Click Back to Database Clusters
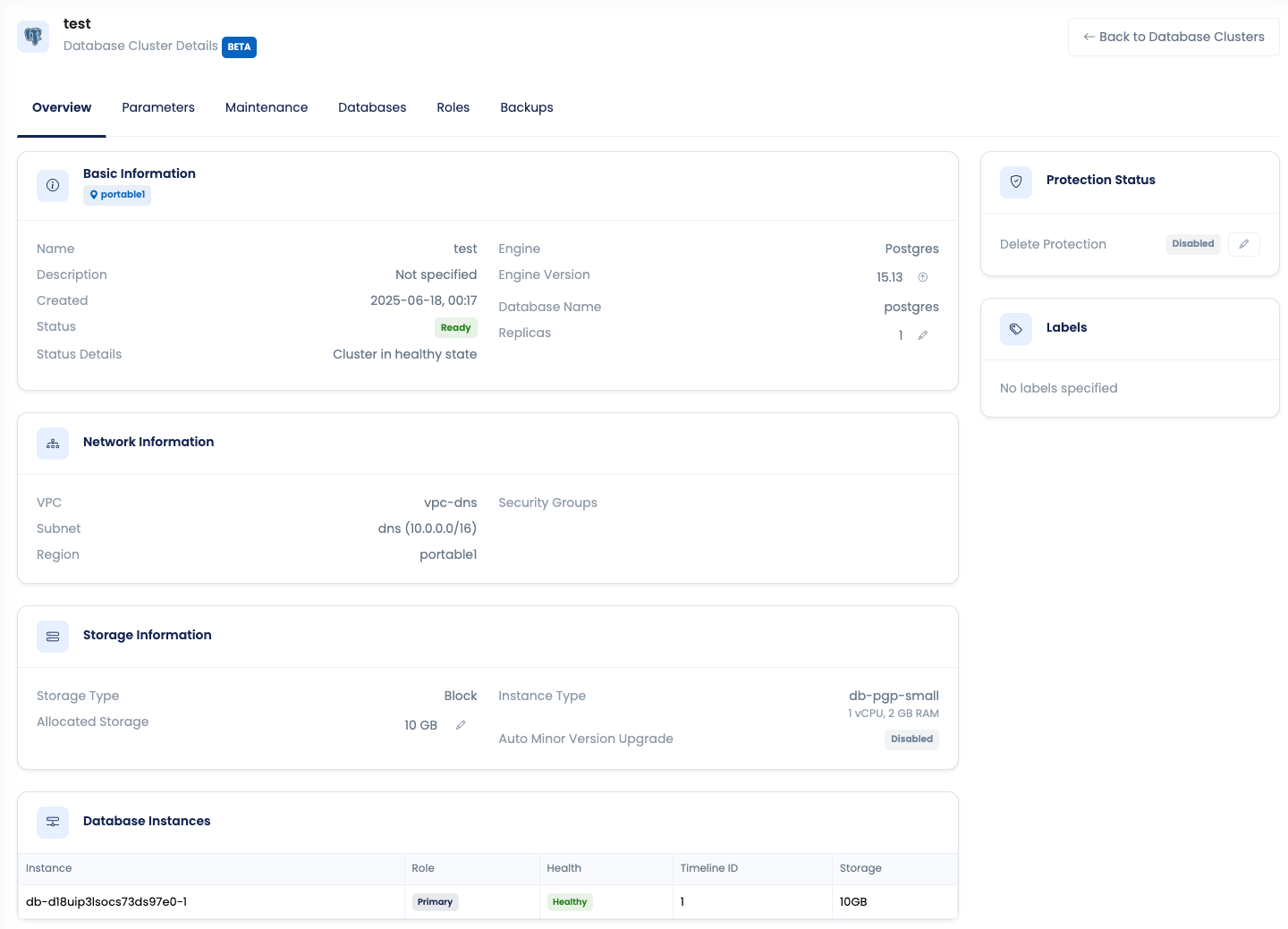This screenshot has width=1288, height=929. point(1173,37)
